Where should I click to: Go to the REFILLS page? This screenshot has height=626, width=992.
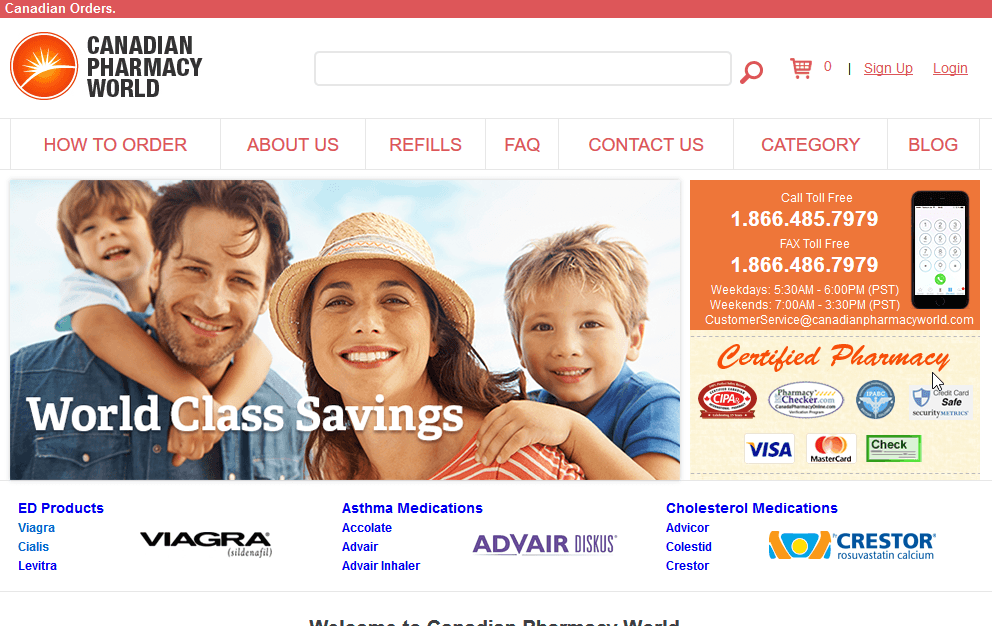tap(425, 144)
